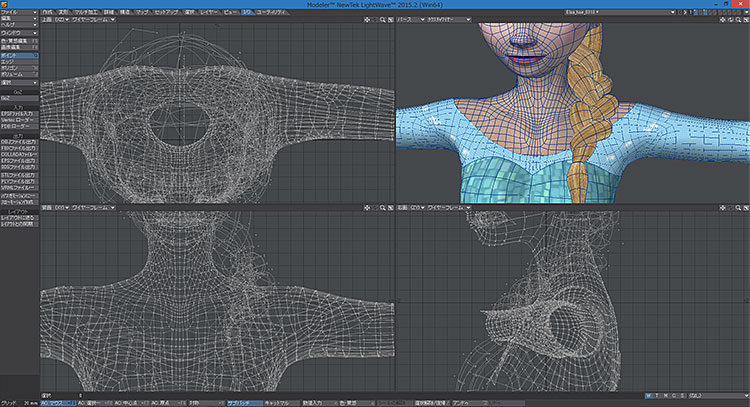Click STLファイル出力 export button
Viewport: 750px width, 407px height.
[19, 176]
